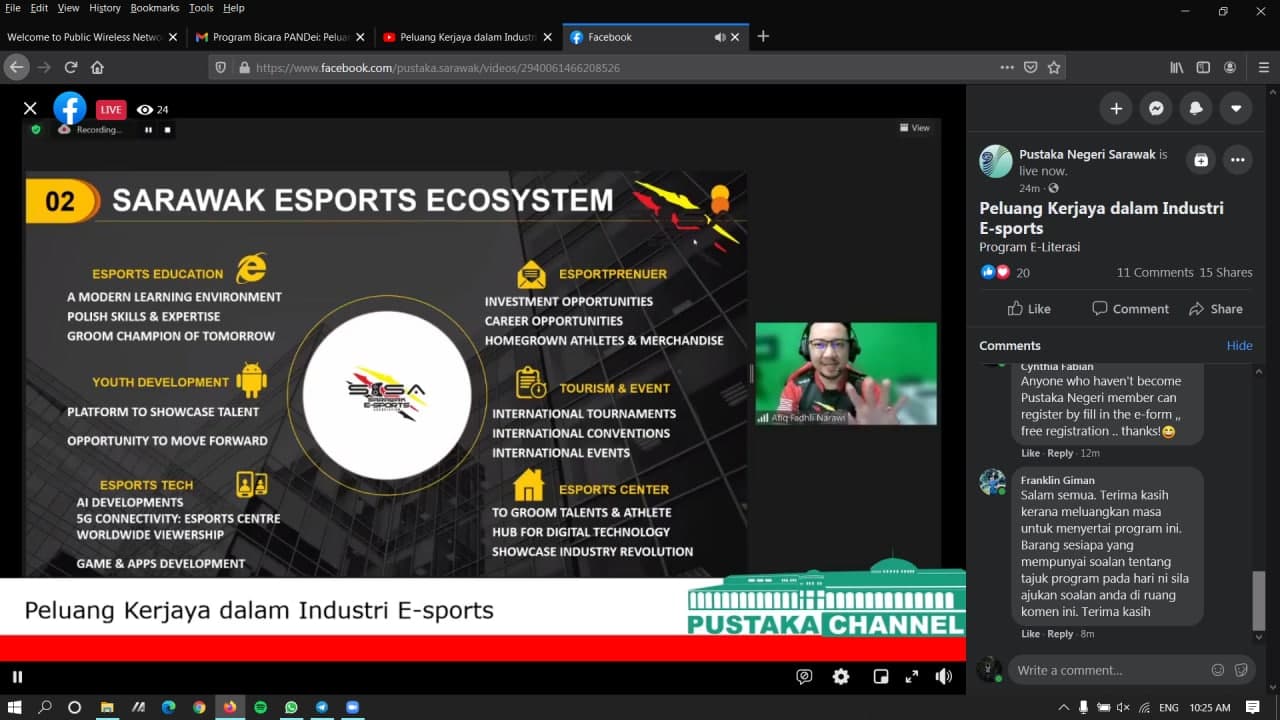Save the live video with the save icon
The width and height of the screenshot is (1280, 720).
[1200, 160]
